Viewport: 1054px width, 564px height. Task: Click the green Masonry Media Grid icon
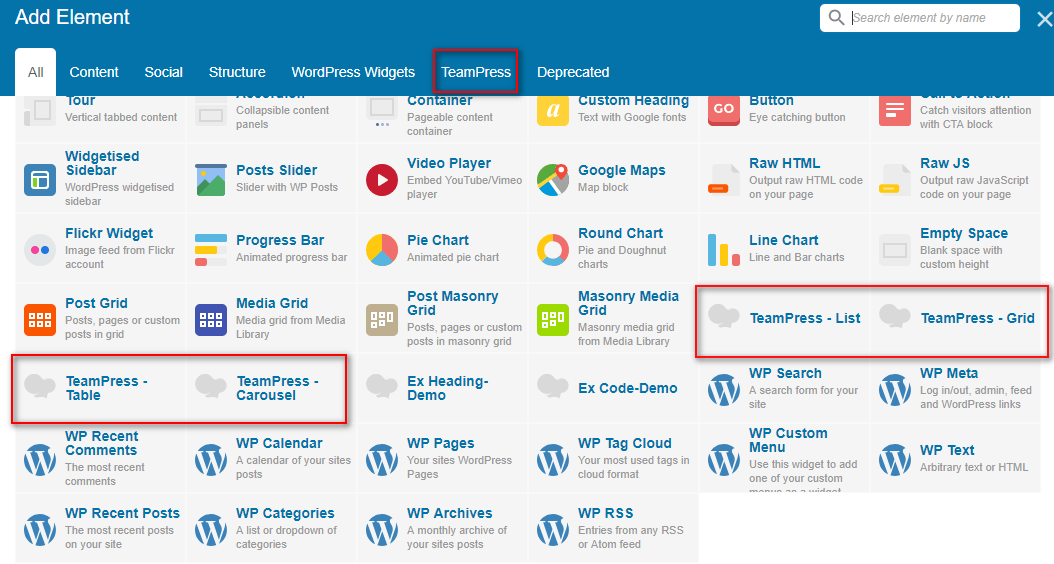[553, 319]
